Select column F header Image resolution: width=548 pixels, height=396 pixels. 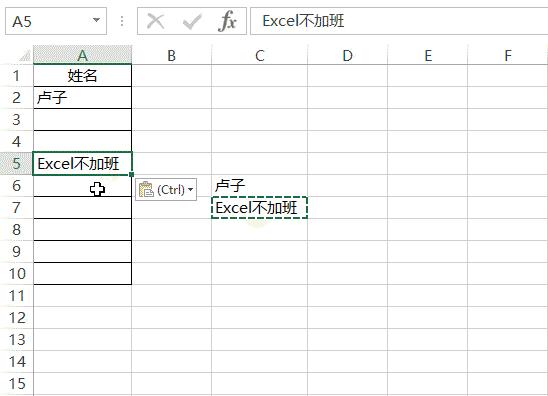(x=508, y=55)
